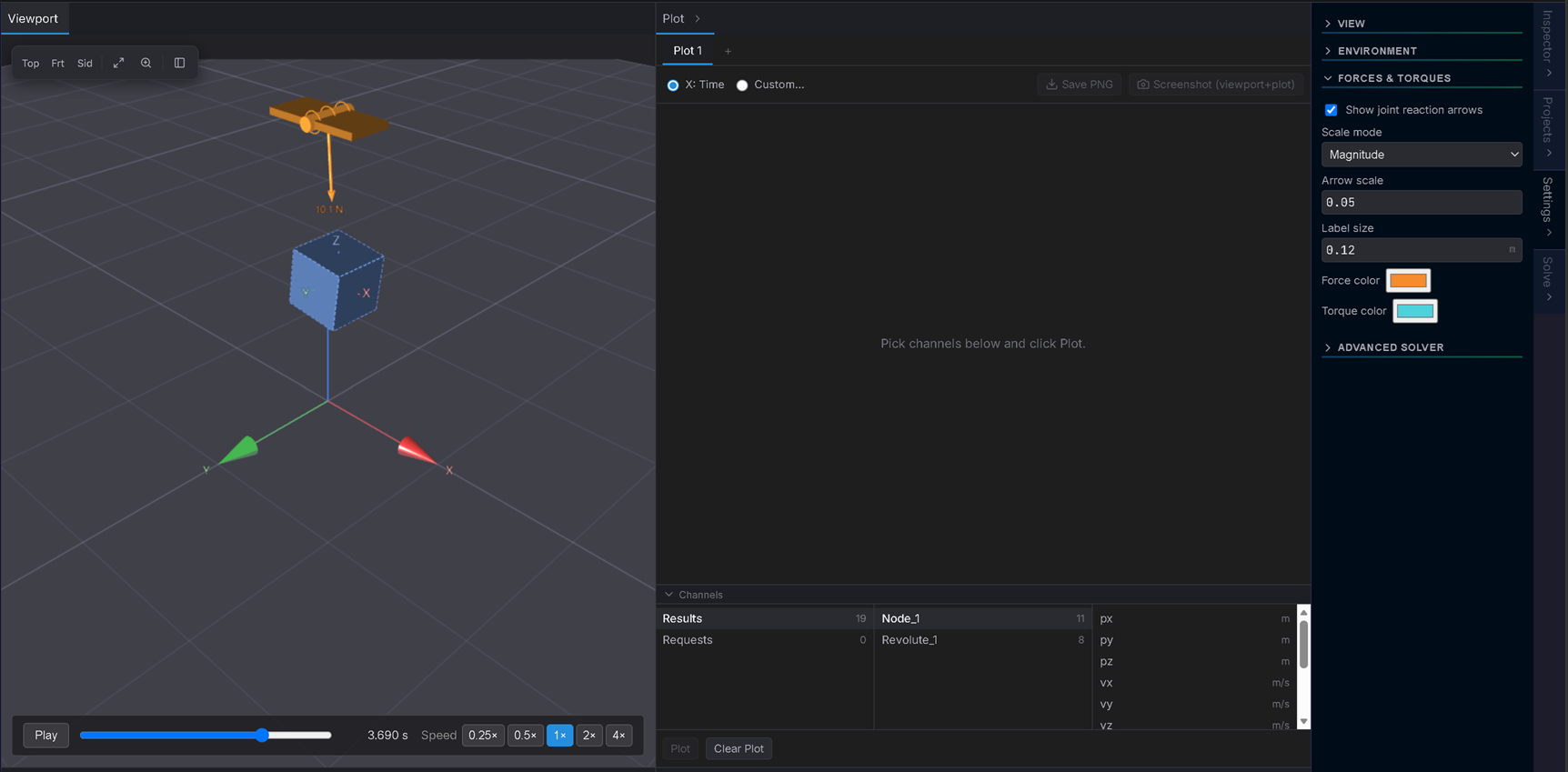Click the Label size input field

tap(1422, 250)
